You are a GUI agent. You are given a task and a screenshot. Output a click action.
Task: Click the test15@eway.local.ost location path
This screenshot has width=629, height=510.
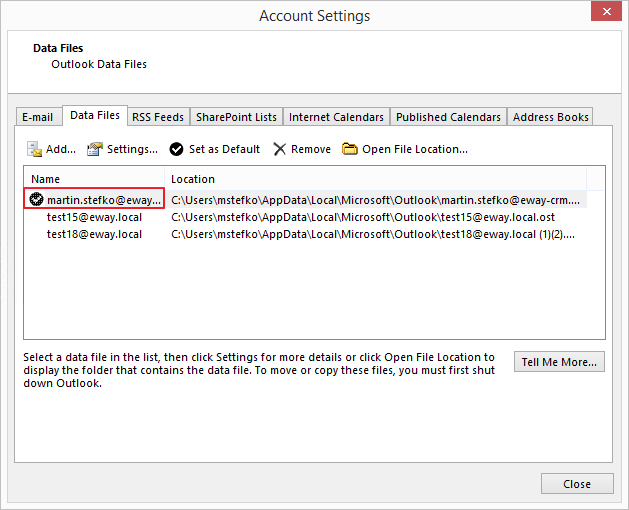363,217
